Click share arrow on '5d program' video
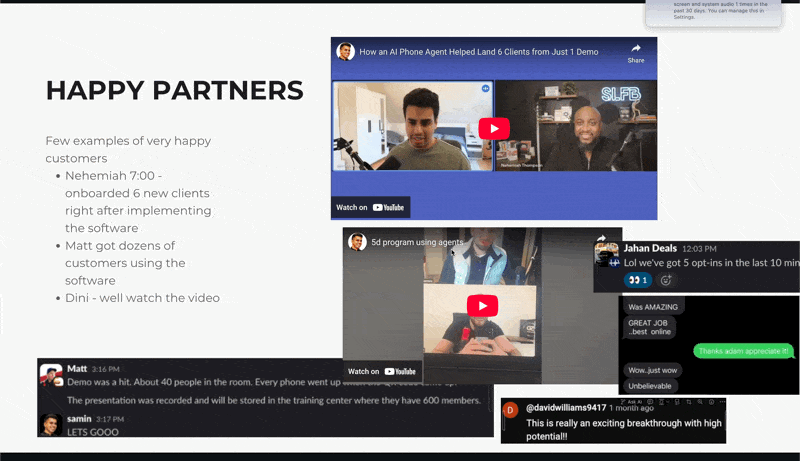The image size is (800, 461). (602, 238)
